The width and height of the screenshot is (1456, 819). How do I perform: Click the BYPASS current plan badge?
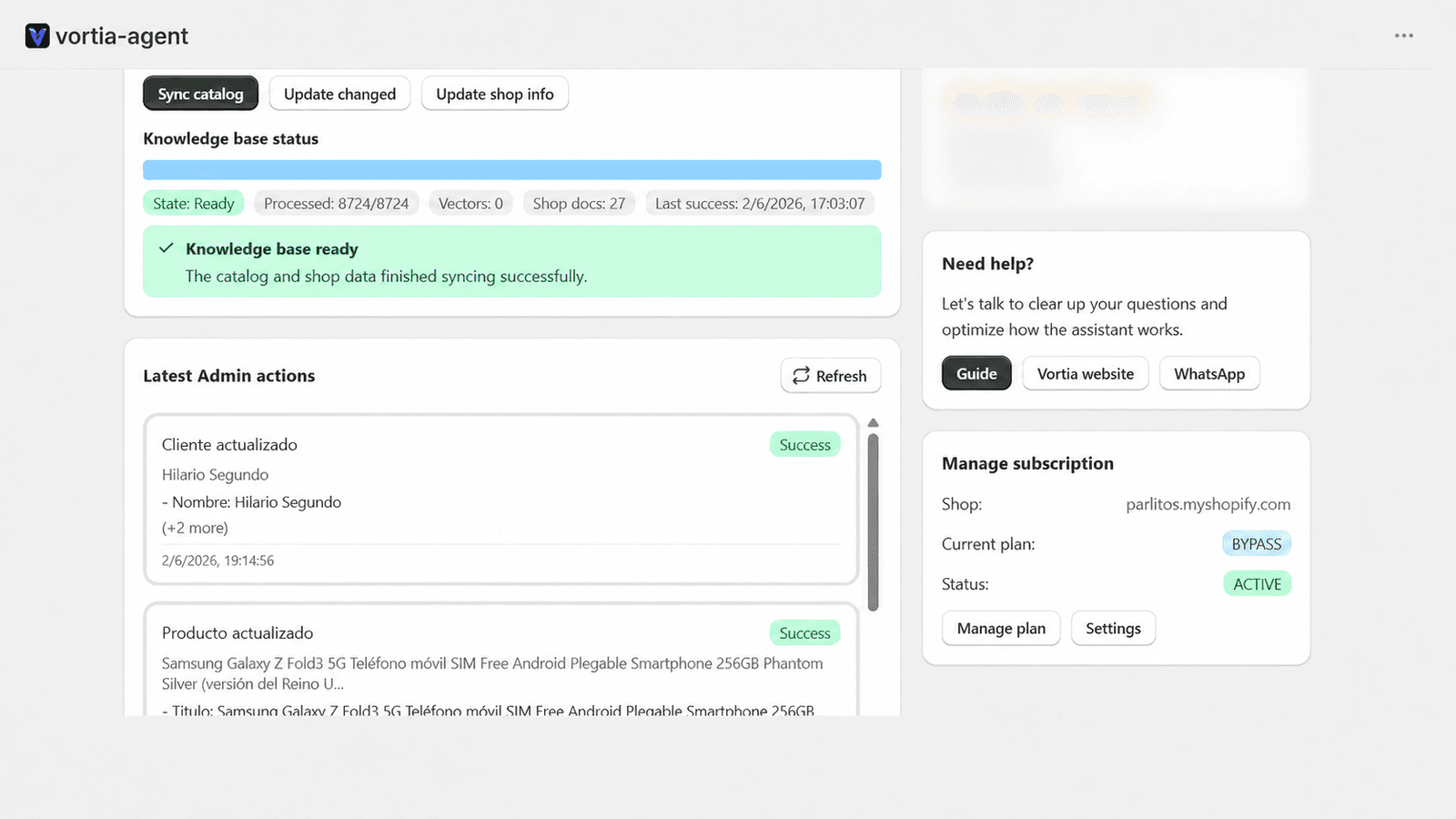coord(1257,543)
